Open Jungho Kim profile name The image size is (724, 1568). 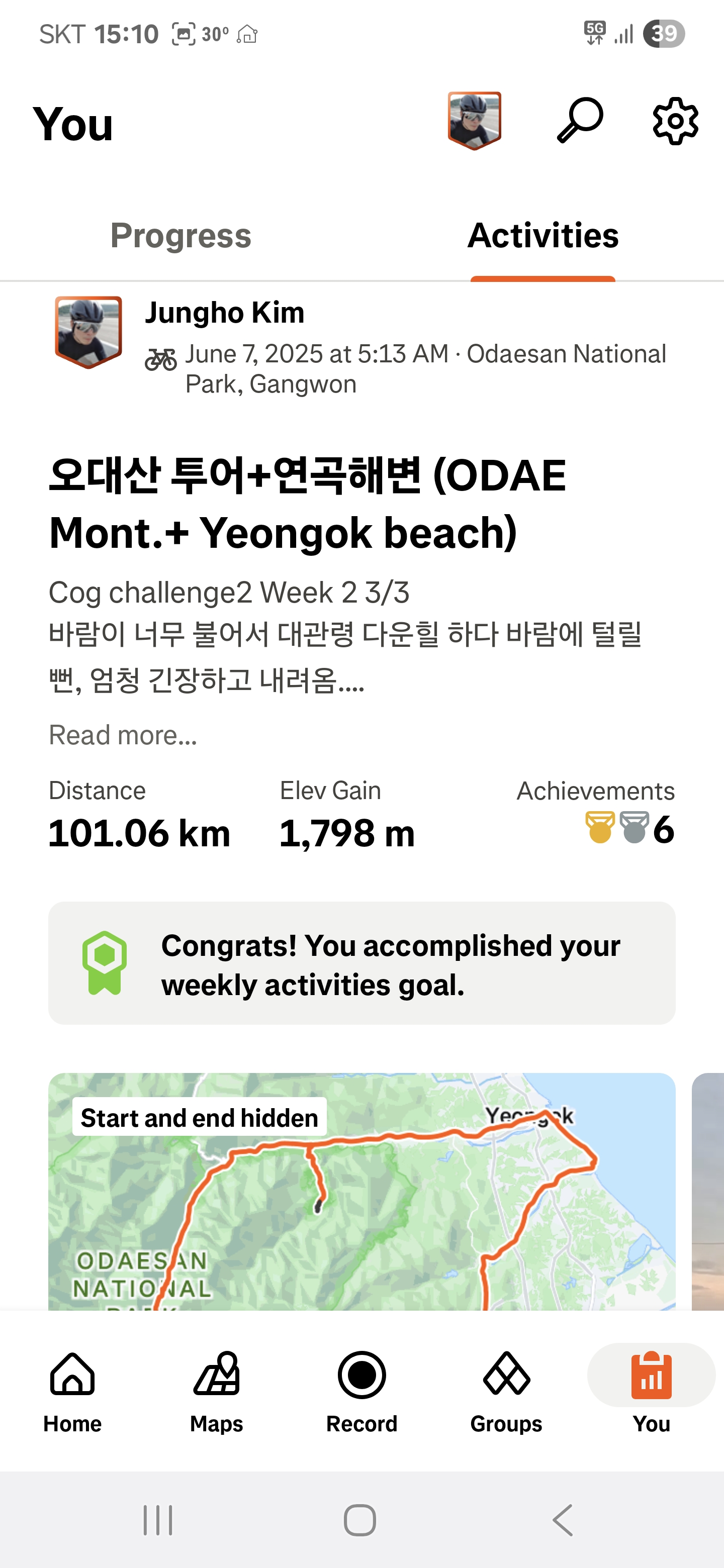[x=225, y=313]
